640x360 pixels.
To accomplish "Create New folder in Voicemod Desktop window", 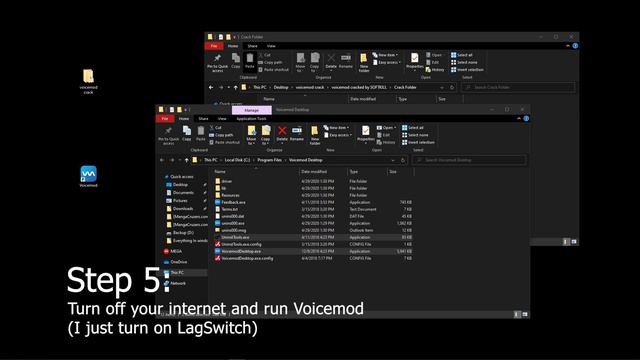I will [314, 135].
